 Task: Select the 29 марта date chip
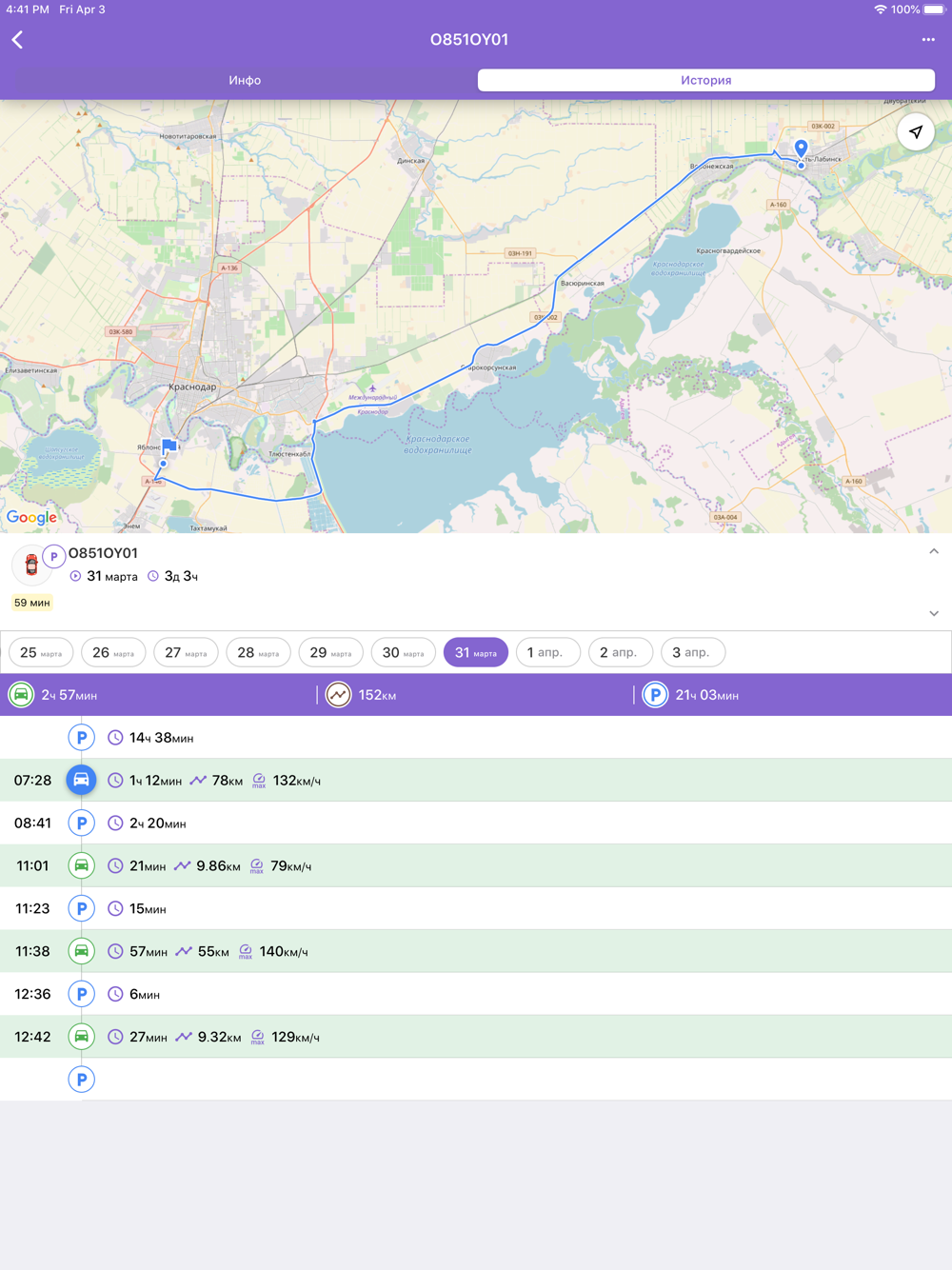[x=330, y=652]
